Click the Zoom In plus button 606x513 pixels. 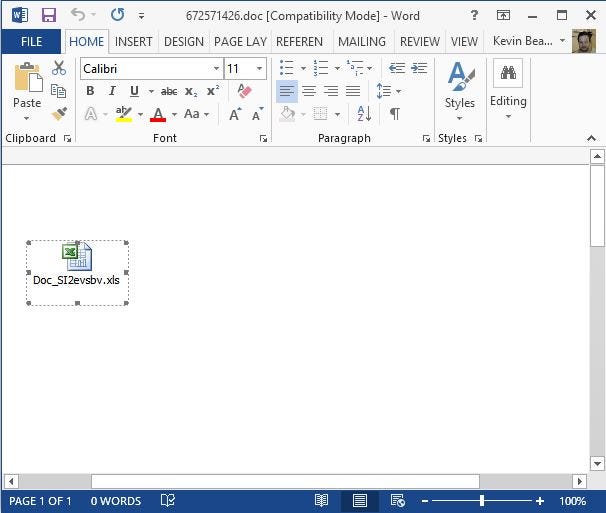click(540, 501)
